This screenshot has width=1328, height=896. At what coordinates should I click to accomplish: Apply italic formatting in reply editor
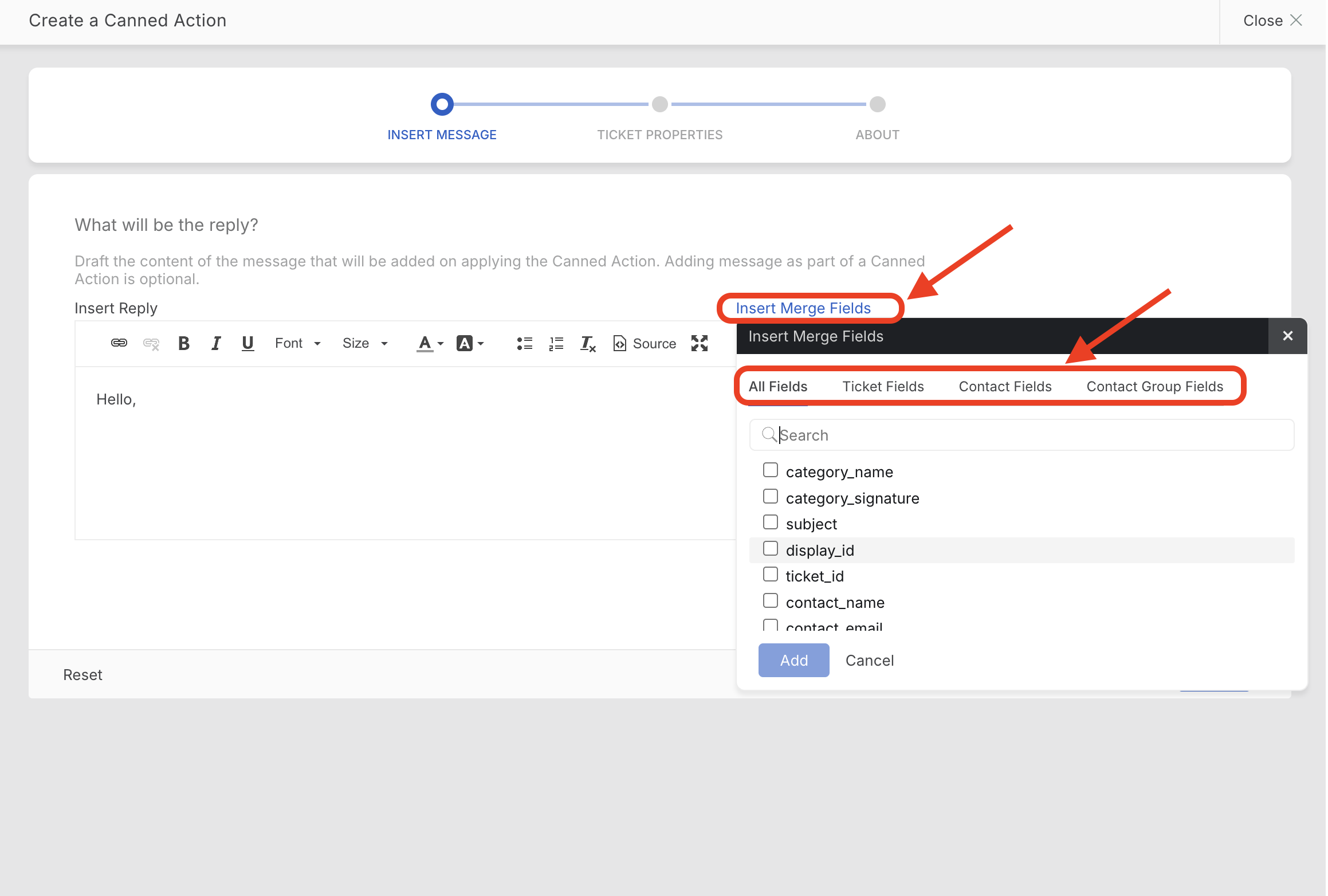coord(215,343)
